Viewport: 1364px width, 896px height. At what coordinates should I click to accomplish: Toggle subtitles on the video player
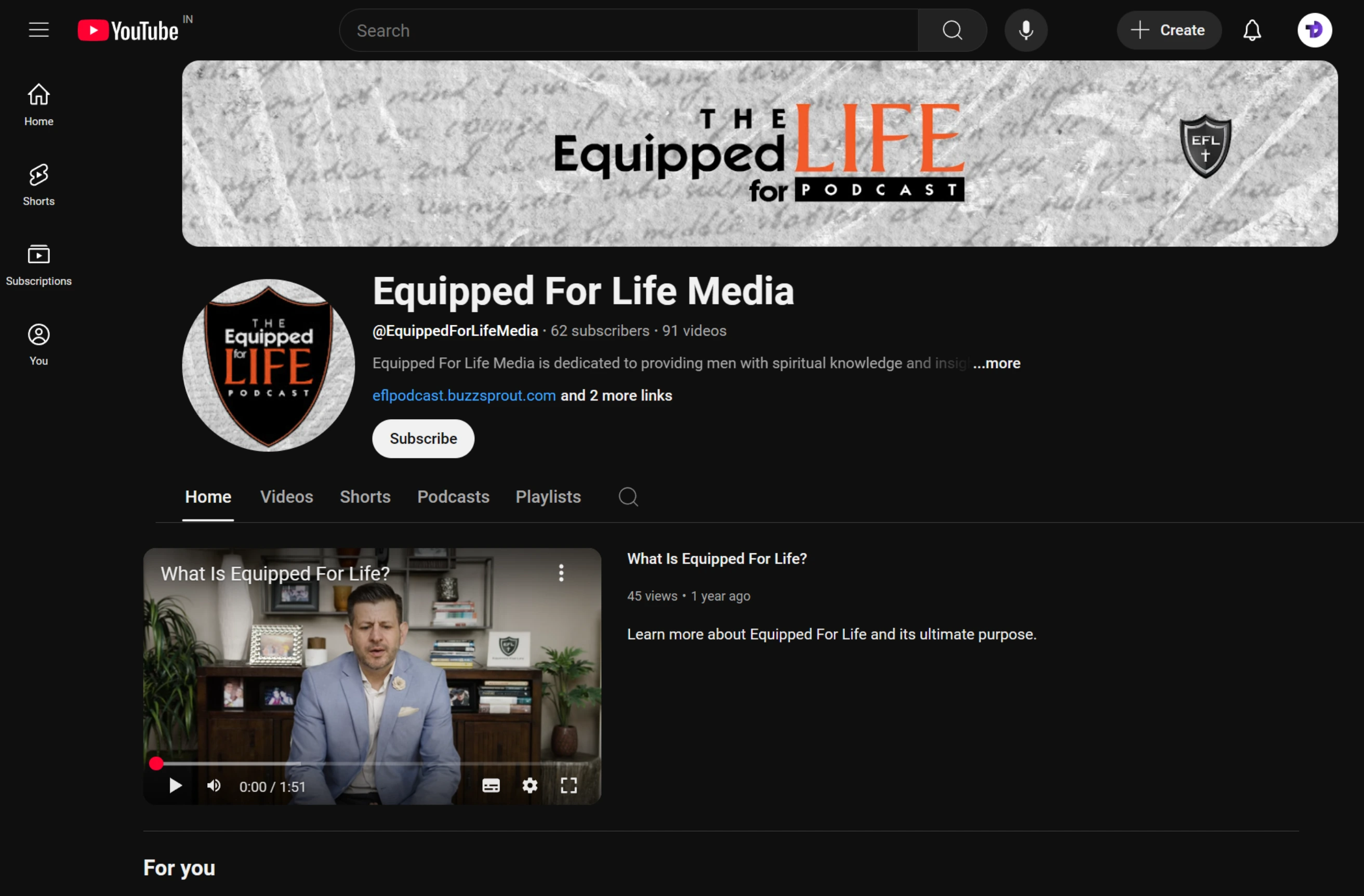[491, 786]
